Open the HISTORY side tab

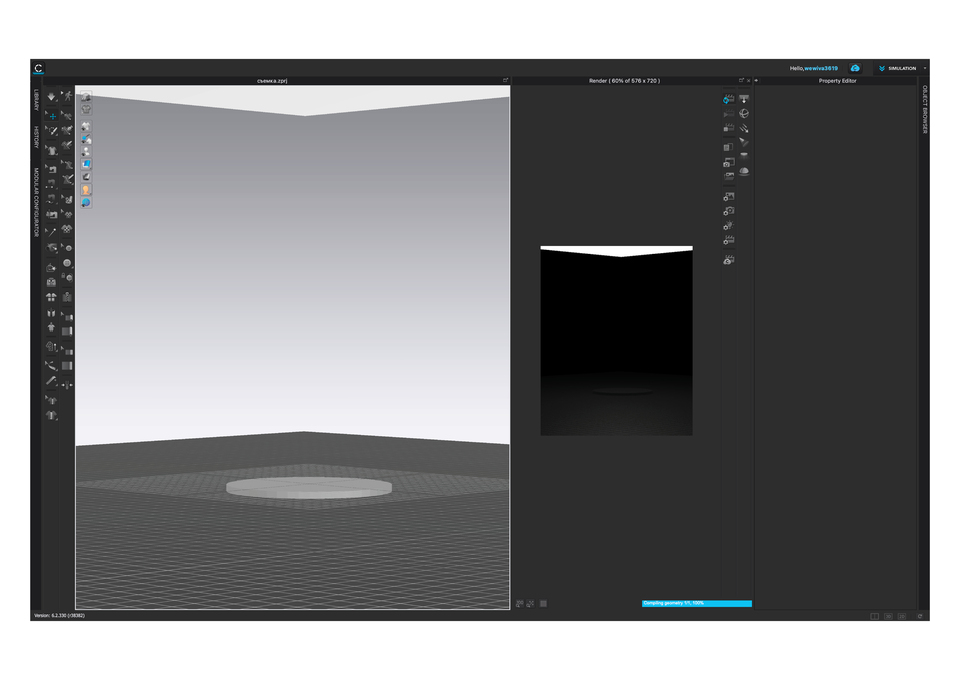[x=36, y=137]
